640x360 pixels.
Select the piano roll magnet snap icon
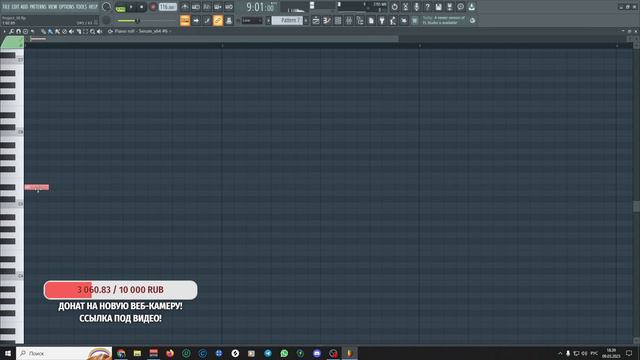pos(18,31)
